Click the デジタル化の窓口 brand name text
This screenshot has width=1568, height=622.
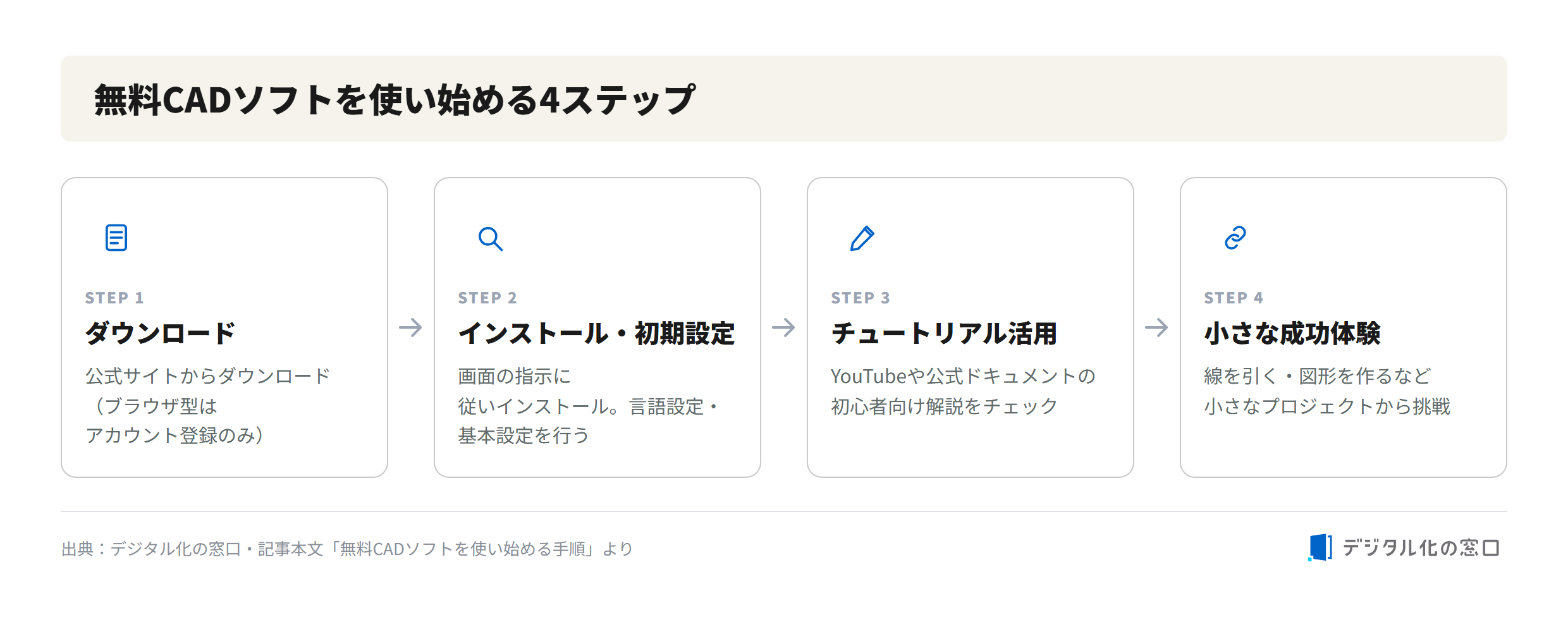click(1421, 547)
